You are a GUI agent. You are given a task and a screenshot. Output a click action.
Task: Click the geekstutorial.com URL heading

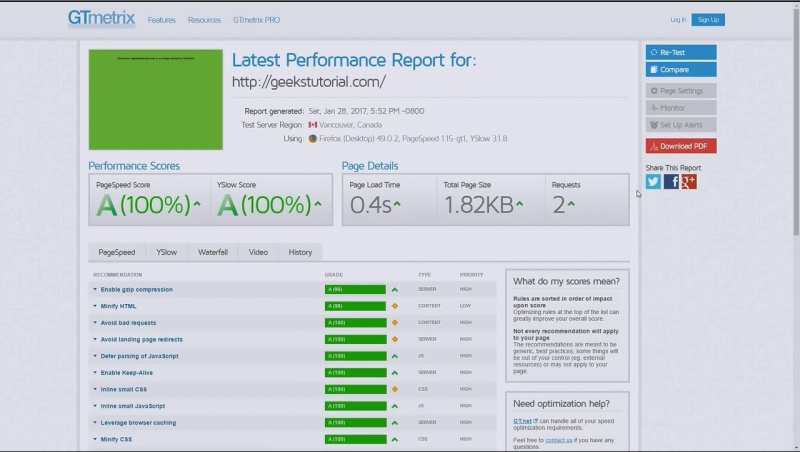309,82
